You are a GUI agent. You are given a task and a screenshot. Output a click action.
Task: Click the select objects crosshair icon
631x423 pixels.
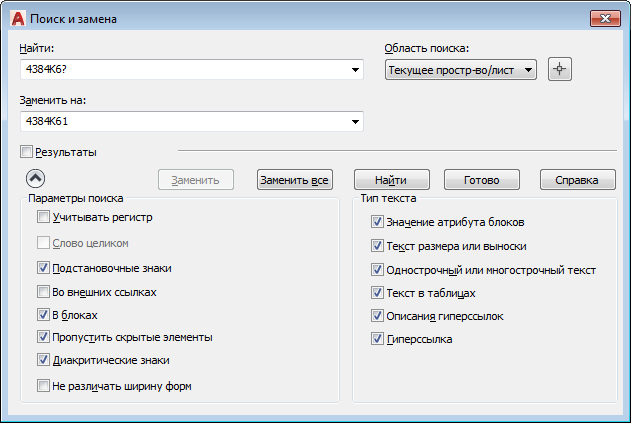tap(560, 69)
